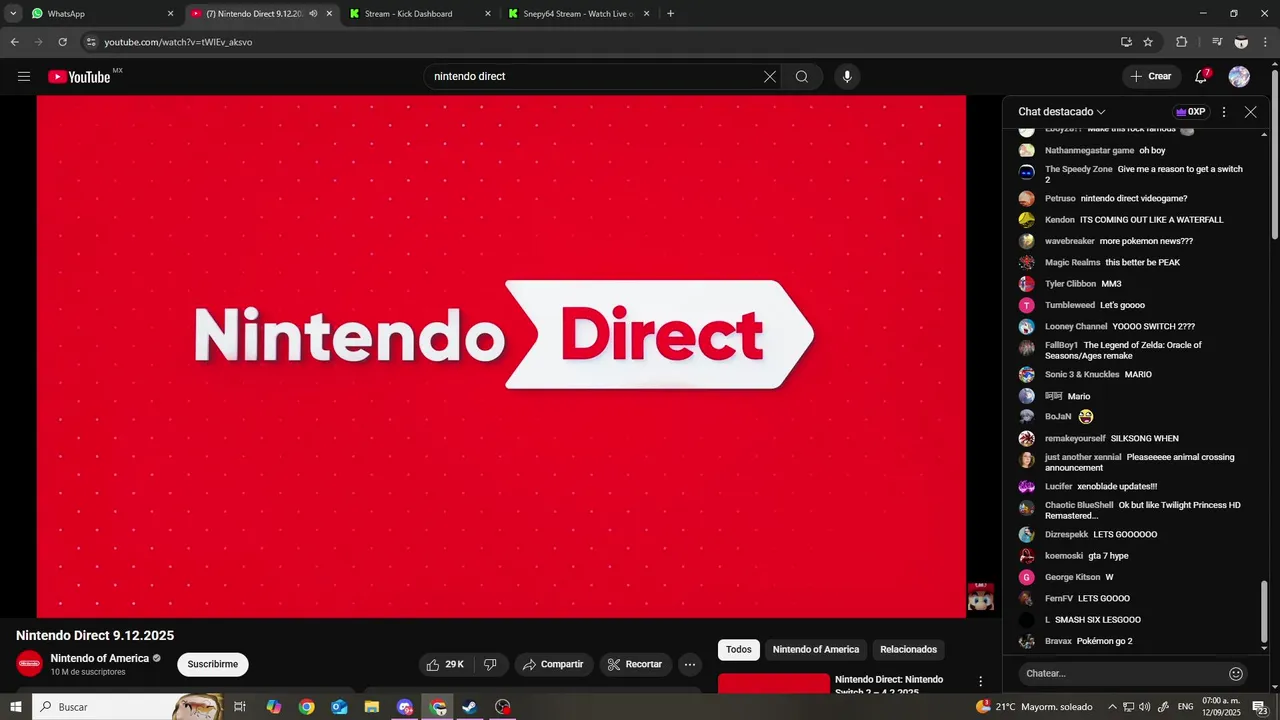Open the 0XP crown points badge
Screen dimensions: 1280x720
[1190, 112]
